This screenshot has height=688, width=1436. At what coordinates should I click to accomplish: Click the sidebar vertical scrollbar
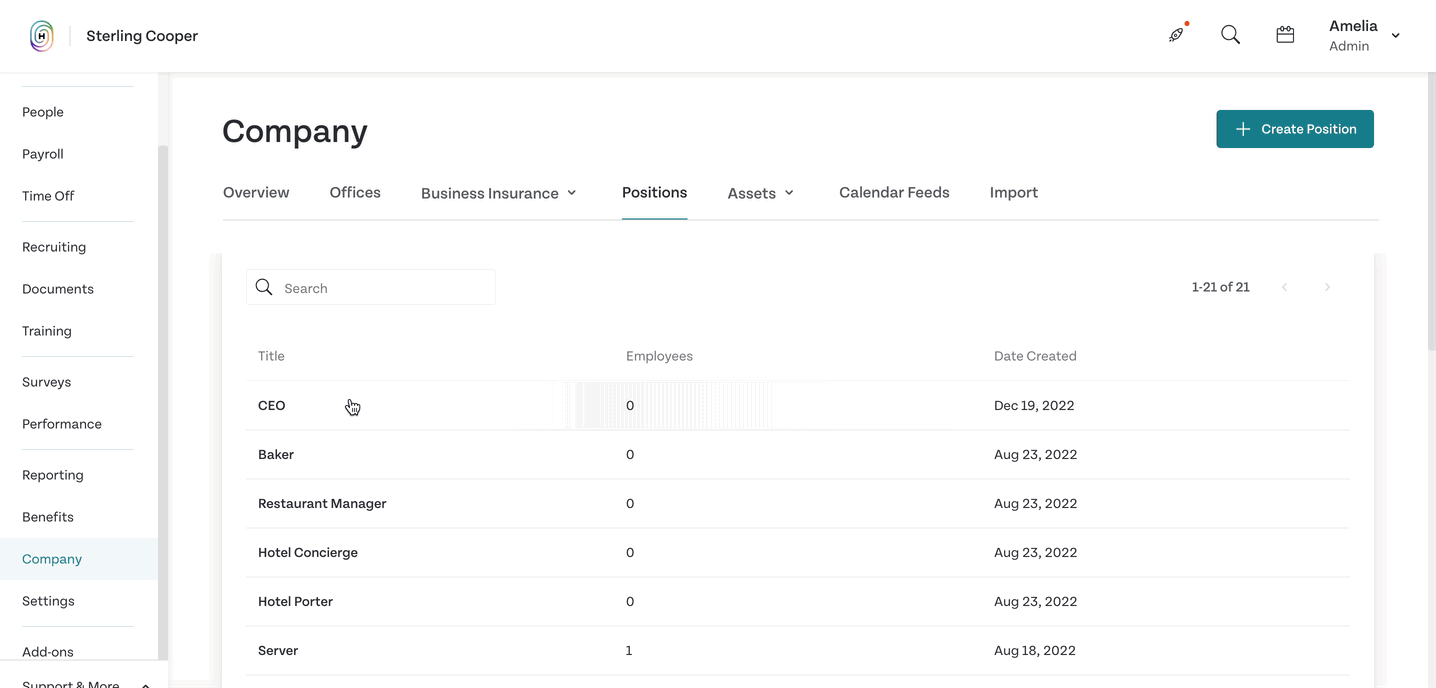(163, 400)
